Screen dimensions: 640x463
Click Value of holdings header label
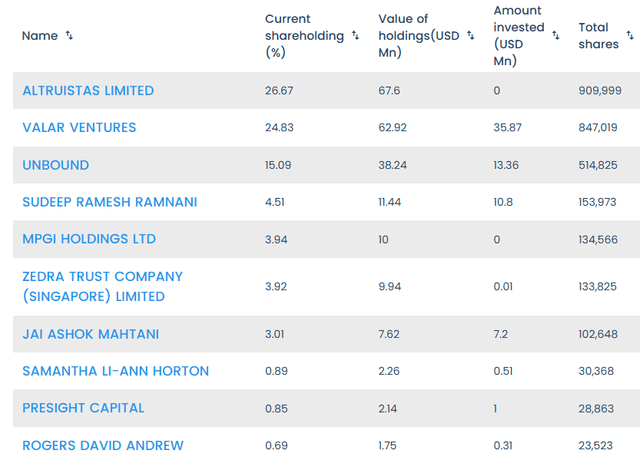pos(418,36)
